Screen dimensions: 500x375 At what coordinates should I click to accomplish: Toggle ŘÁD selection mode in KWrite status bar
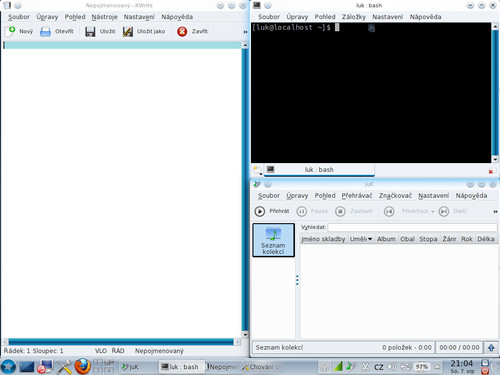118,351
